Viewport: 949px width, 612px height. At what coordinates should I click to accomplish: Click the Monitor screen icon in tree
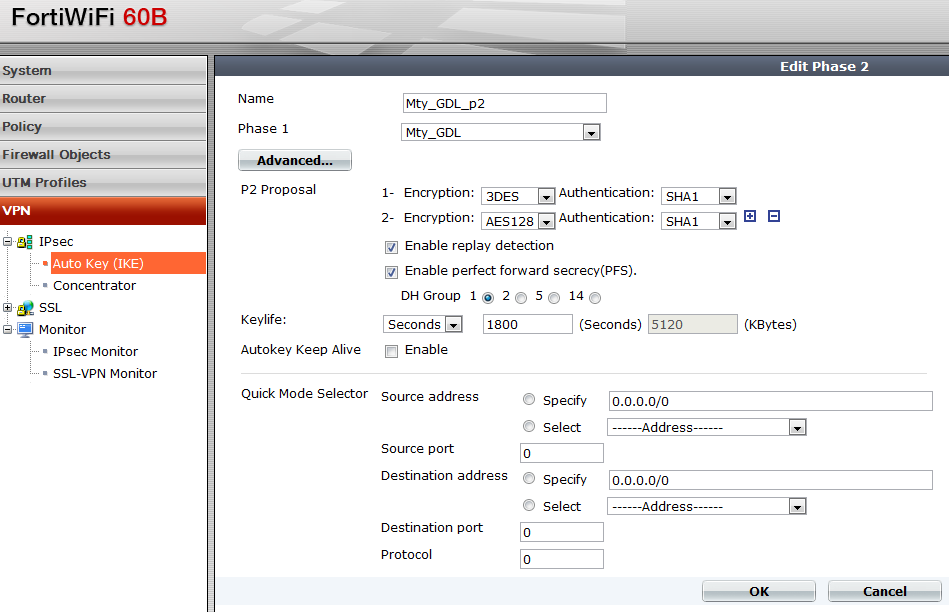tap(25, 330)
